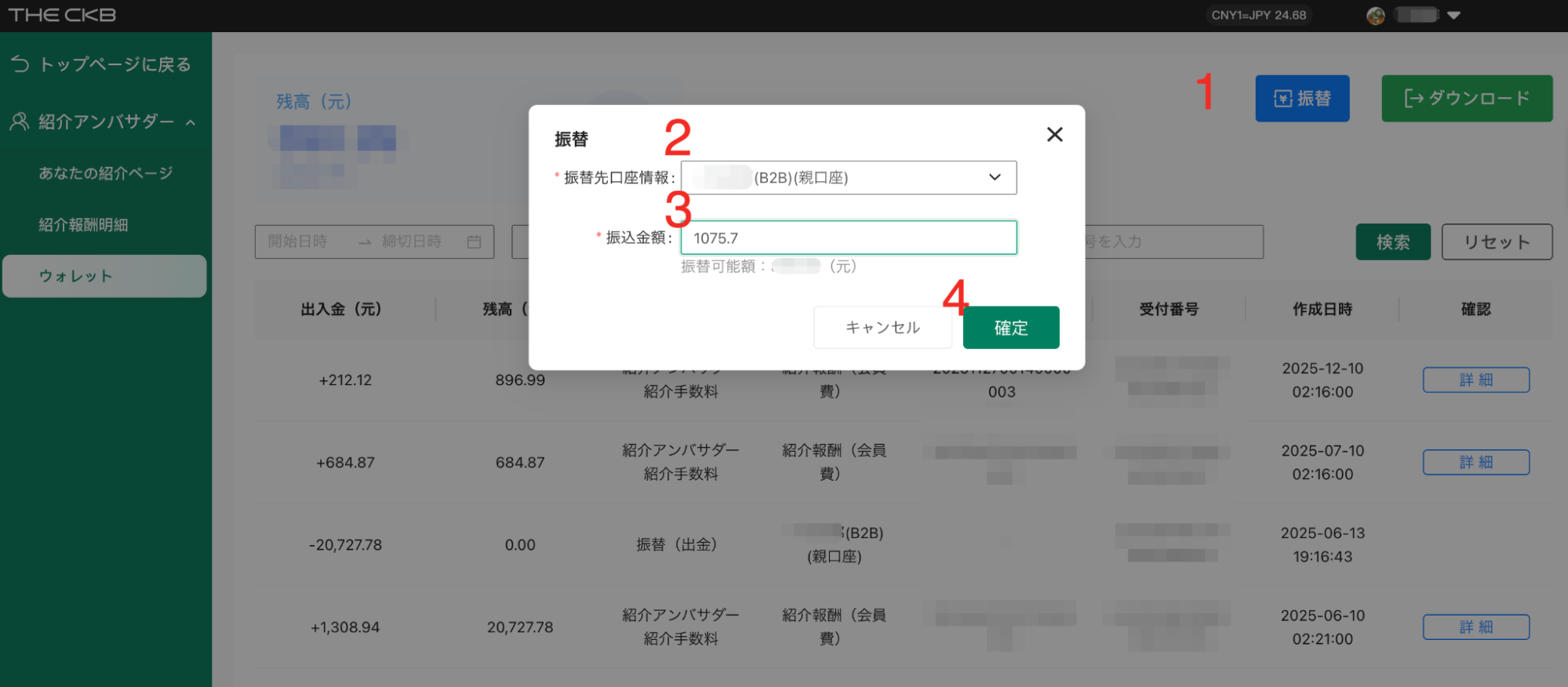The height and width of the screenshot is (687, 1568).
Task: Click the +212.12 amount cell
Action: coord(345,380)
